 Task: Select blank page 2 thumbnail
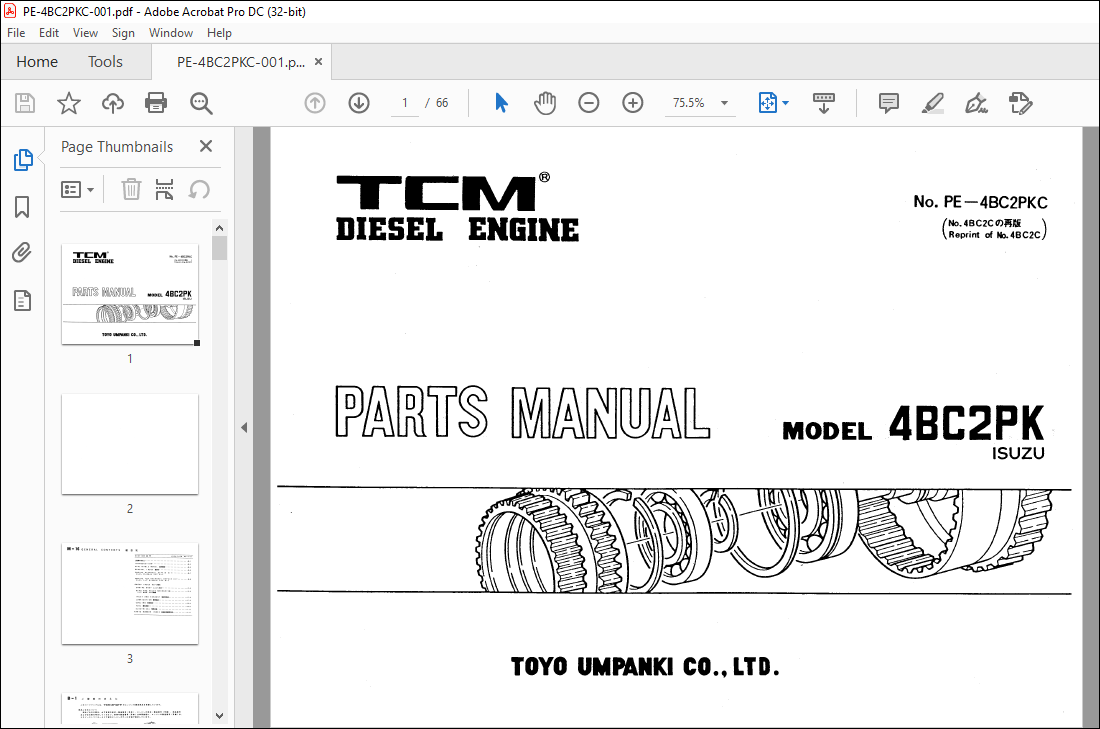coord(130,444)
